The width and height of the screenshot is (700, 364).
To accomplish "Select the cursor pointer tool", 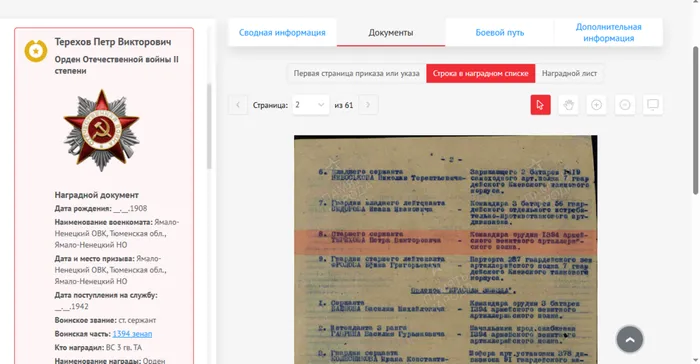I will tap(540, 105).
